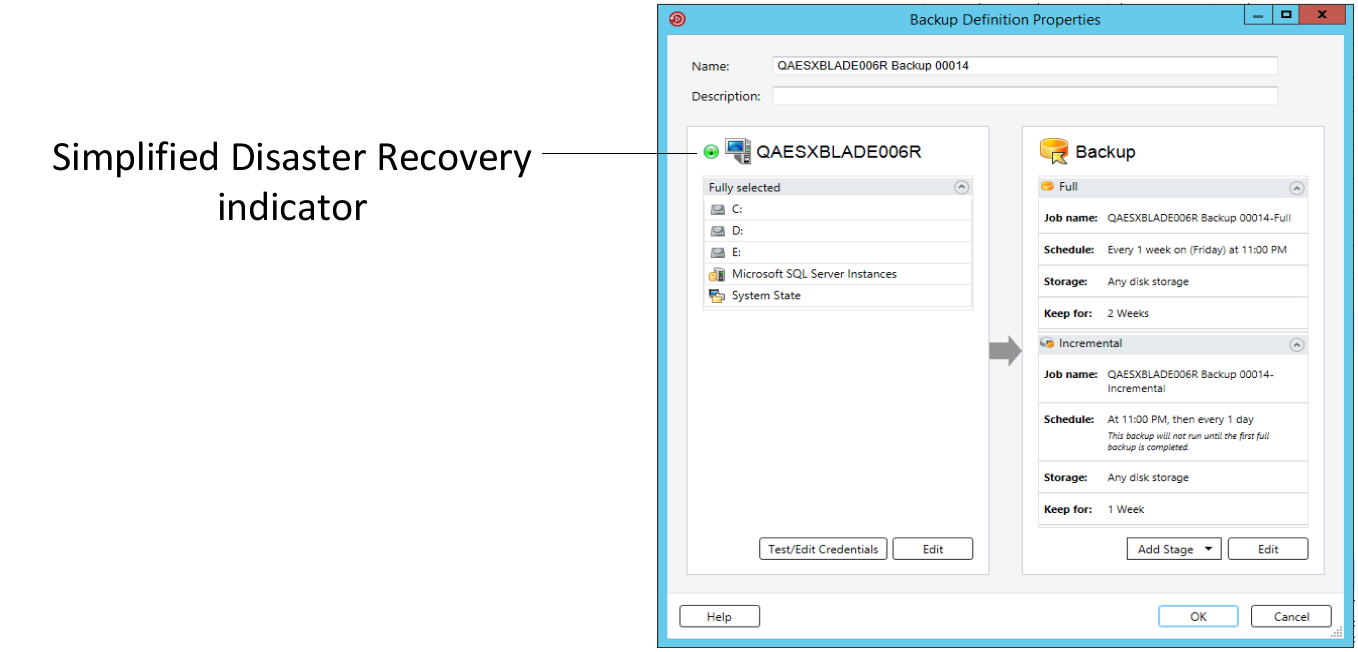Viewport: 1358px width, 652px height.
Task: Open Test/Edit Credentials
Action: coord(823,549)
